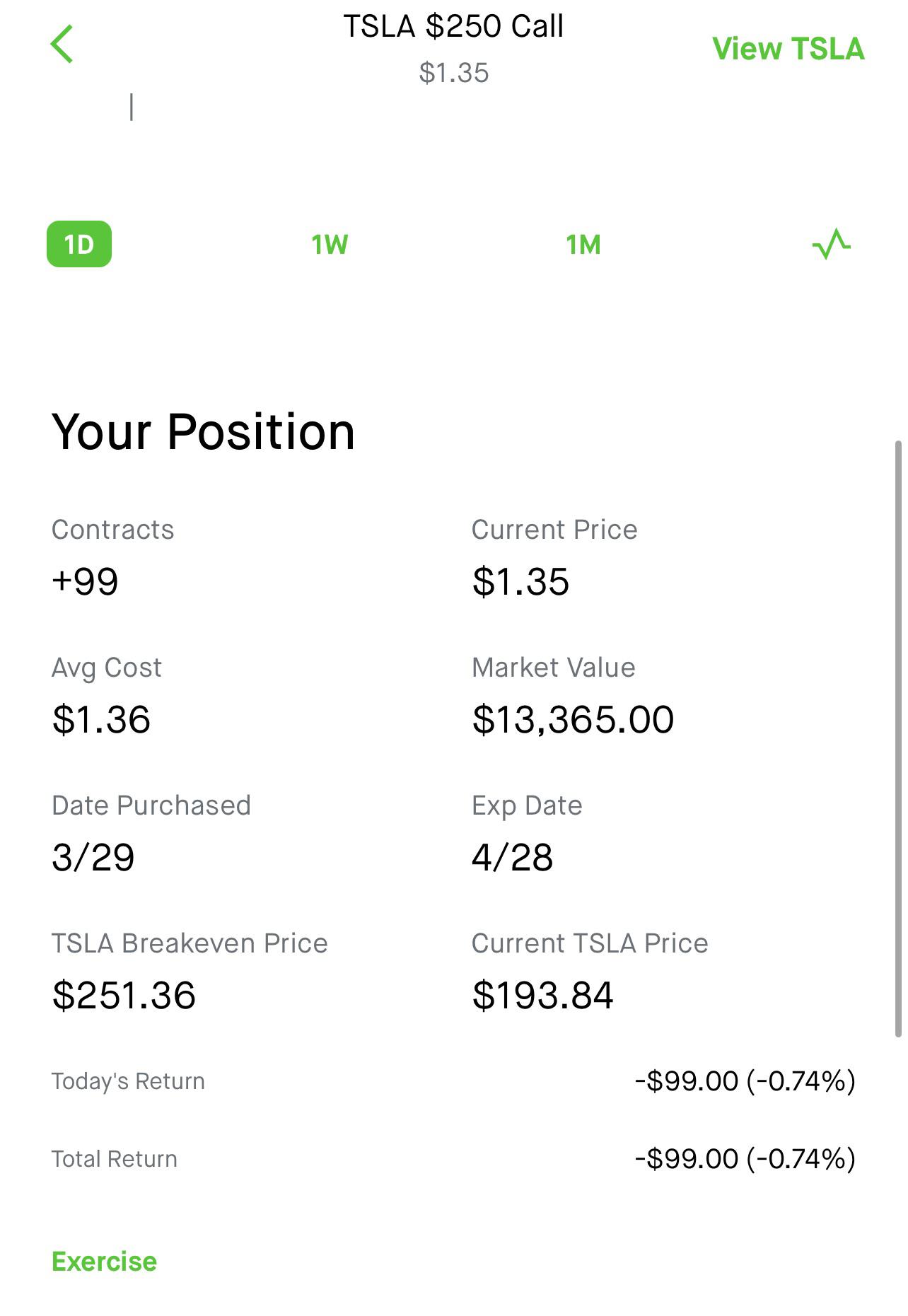Tap the Today's Return row
The width and height of the screenshot is (908, 1316).
(453, 1081)
